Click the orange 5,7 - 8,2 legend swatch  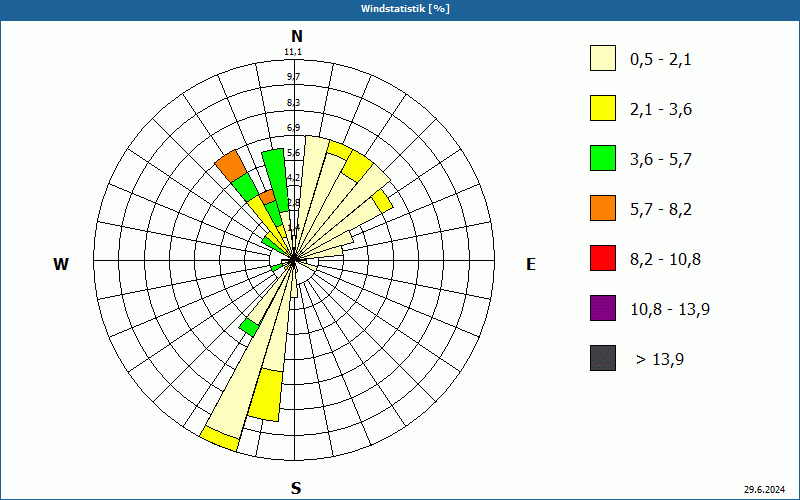(603, 208)
